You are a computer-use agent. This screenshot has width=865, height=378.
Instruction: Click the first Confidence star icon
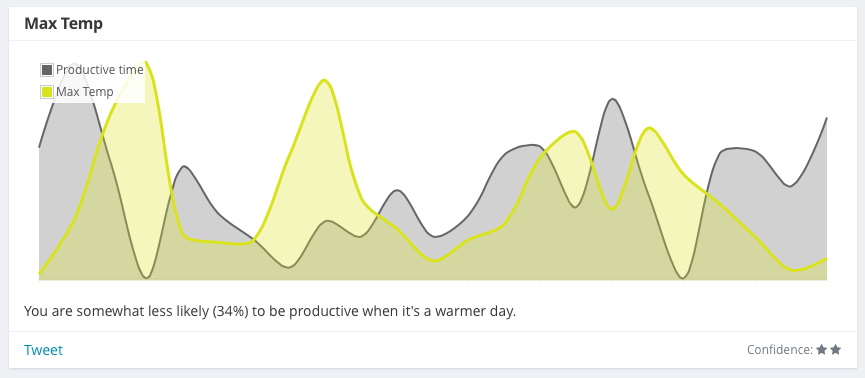point(821,349)
